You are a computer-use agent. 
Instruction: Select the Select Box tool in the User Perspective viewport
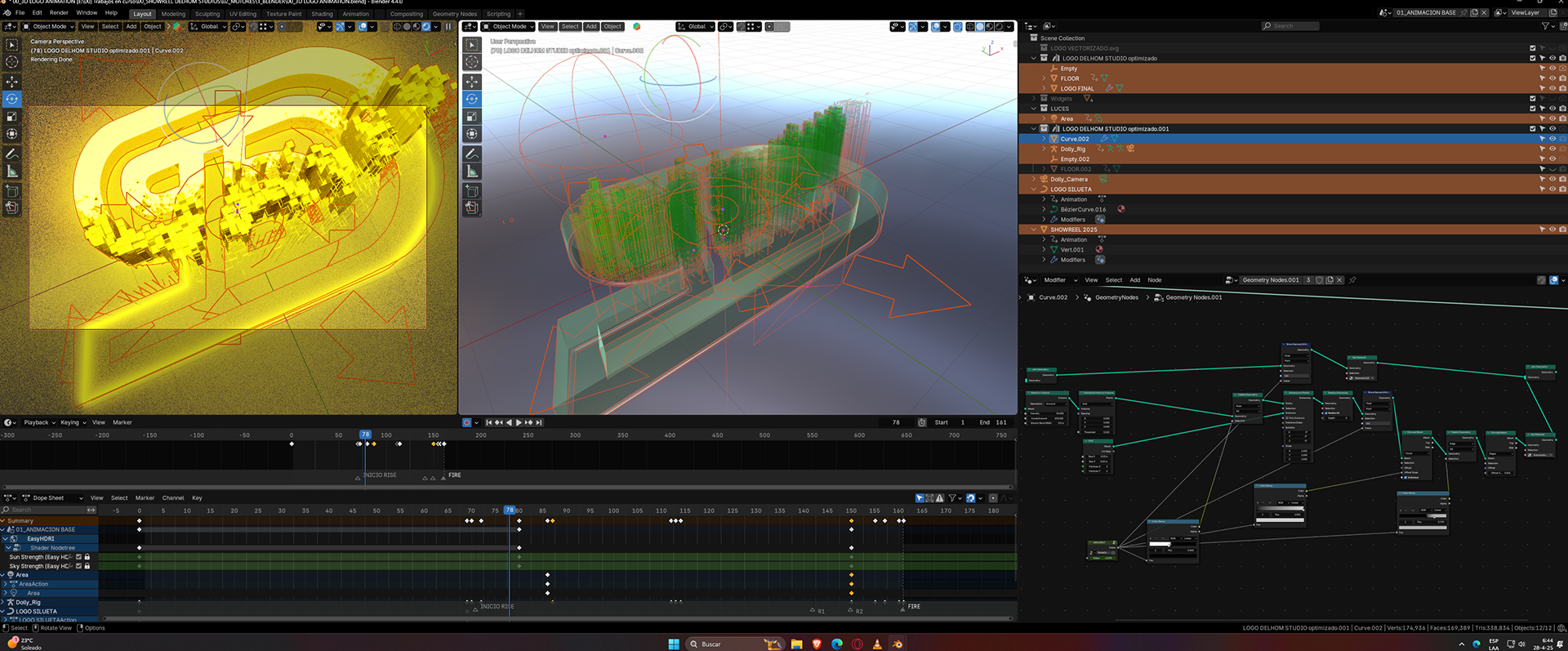[472, 44]
